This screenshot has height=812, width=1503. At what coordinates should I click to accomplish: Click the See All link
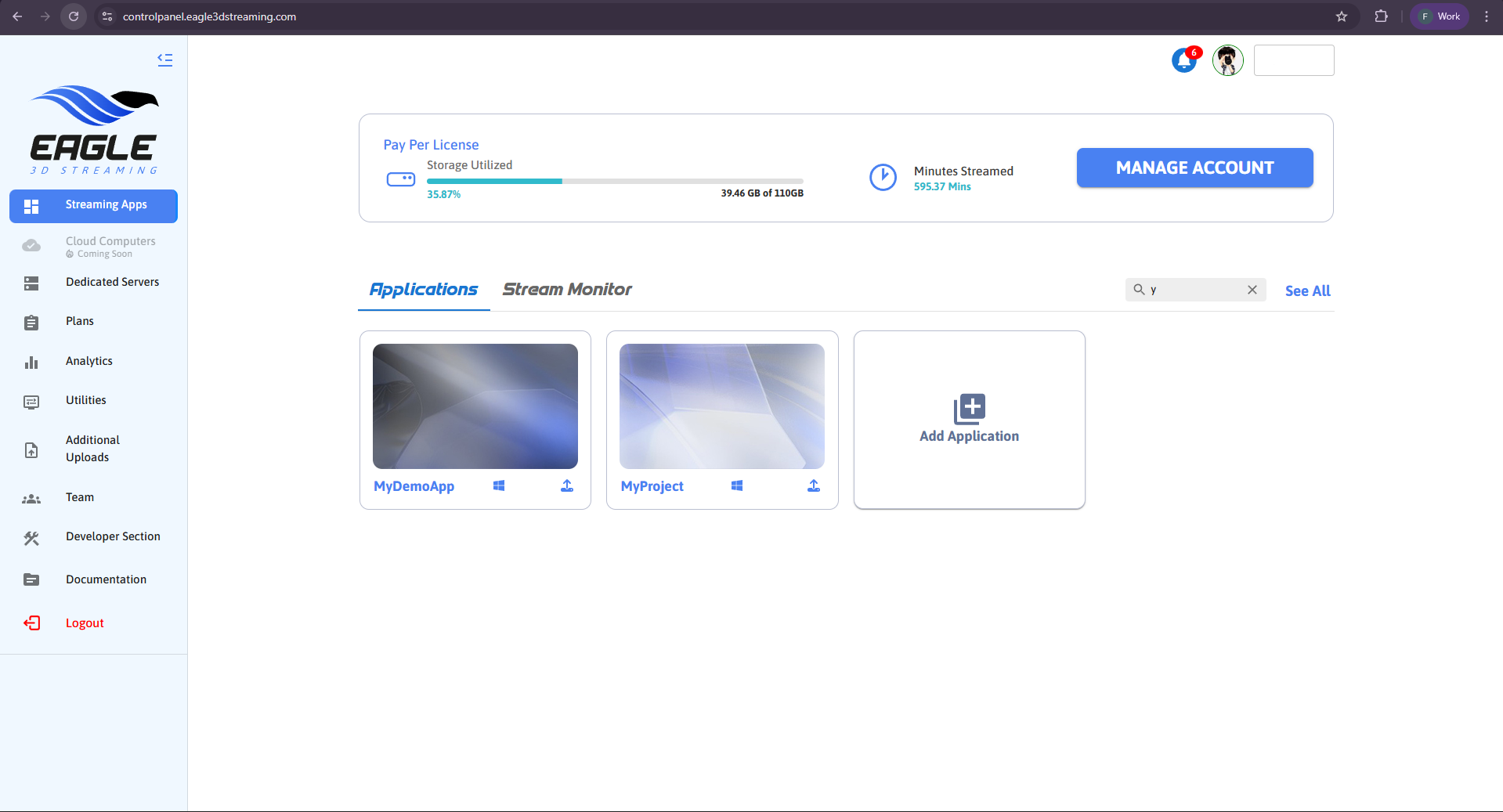1307,291
